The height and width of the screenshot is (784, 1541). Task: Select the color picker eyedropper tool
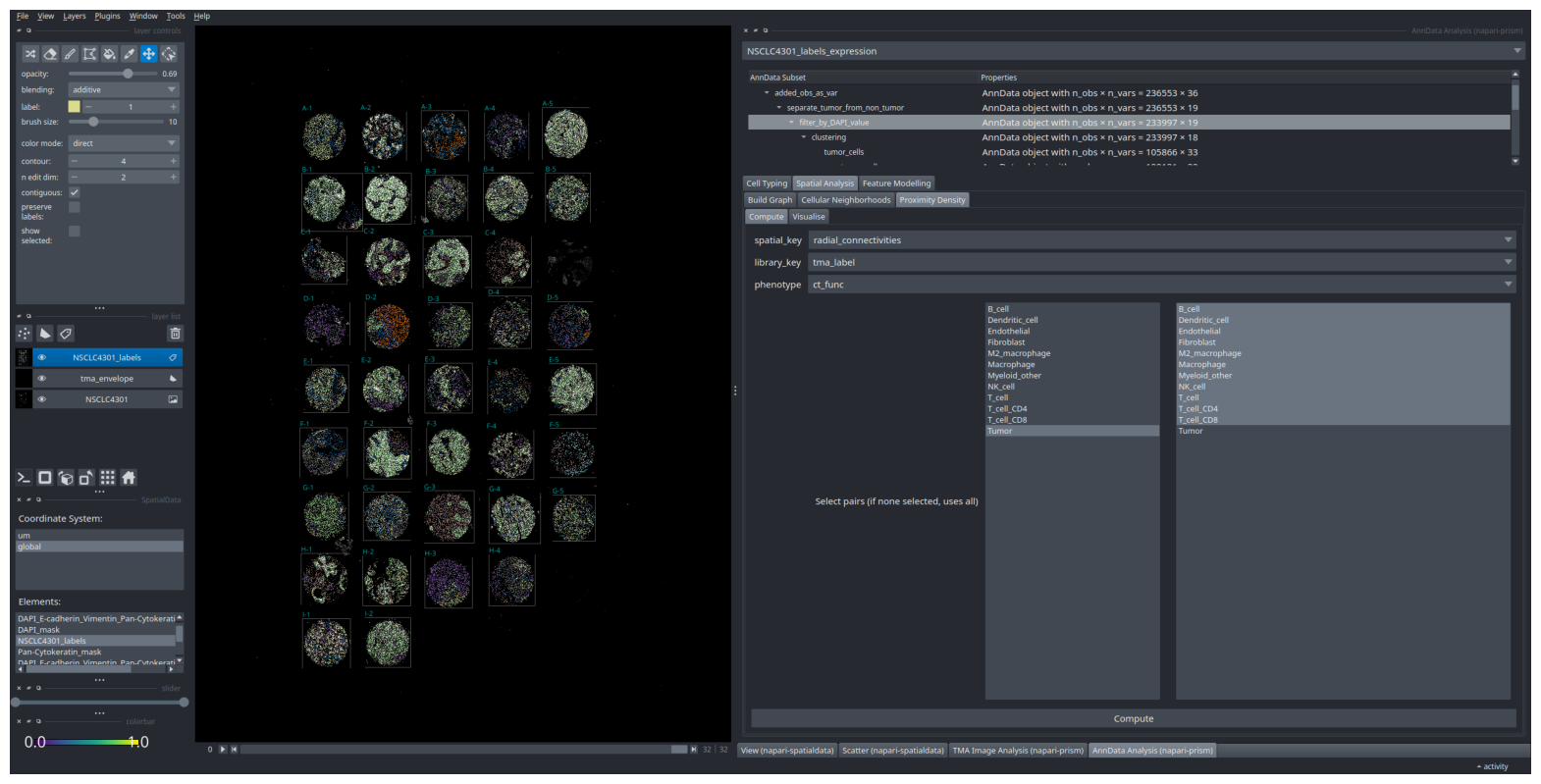pyautogui.click(x=129, y=54)
